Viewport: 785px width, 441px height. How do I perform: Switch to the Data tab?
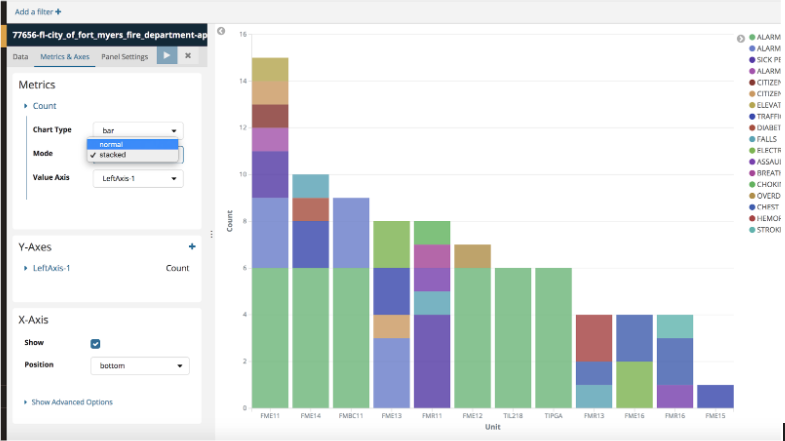click(20, 57)
